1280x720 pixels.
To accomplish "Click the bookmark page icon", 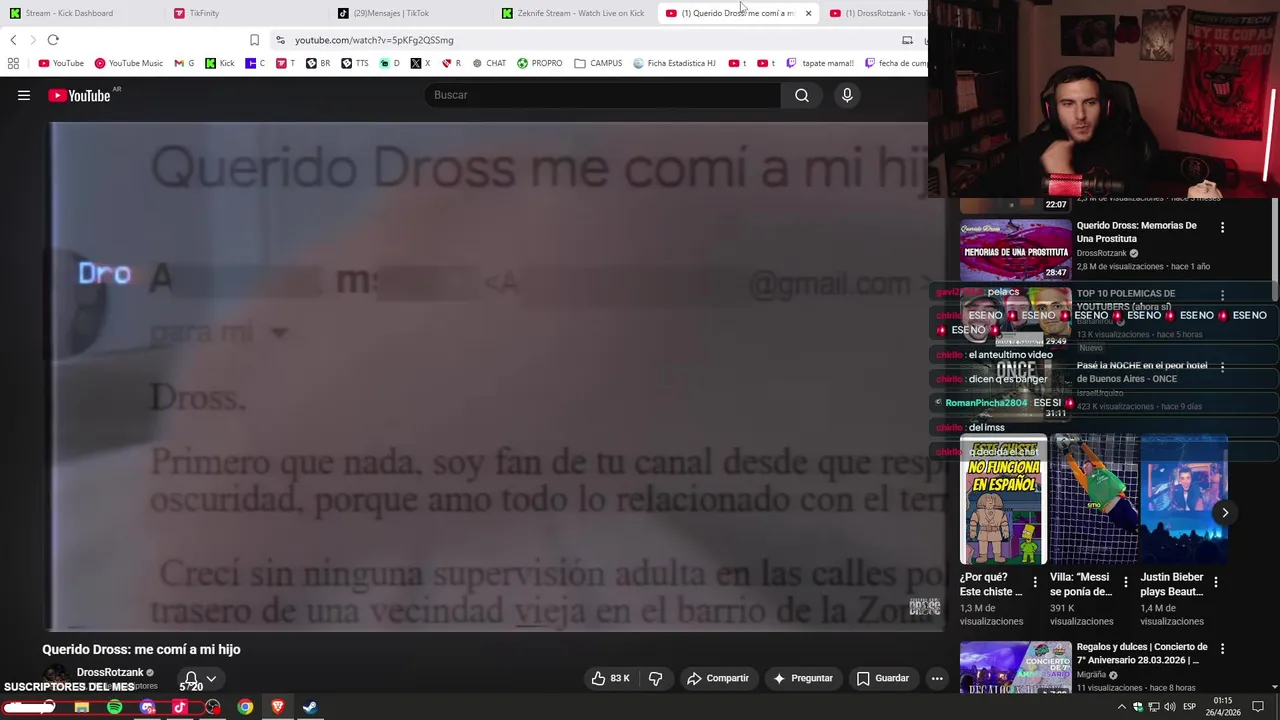I will point(254,40).
